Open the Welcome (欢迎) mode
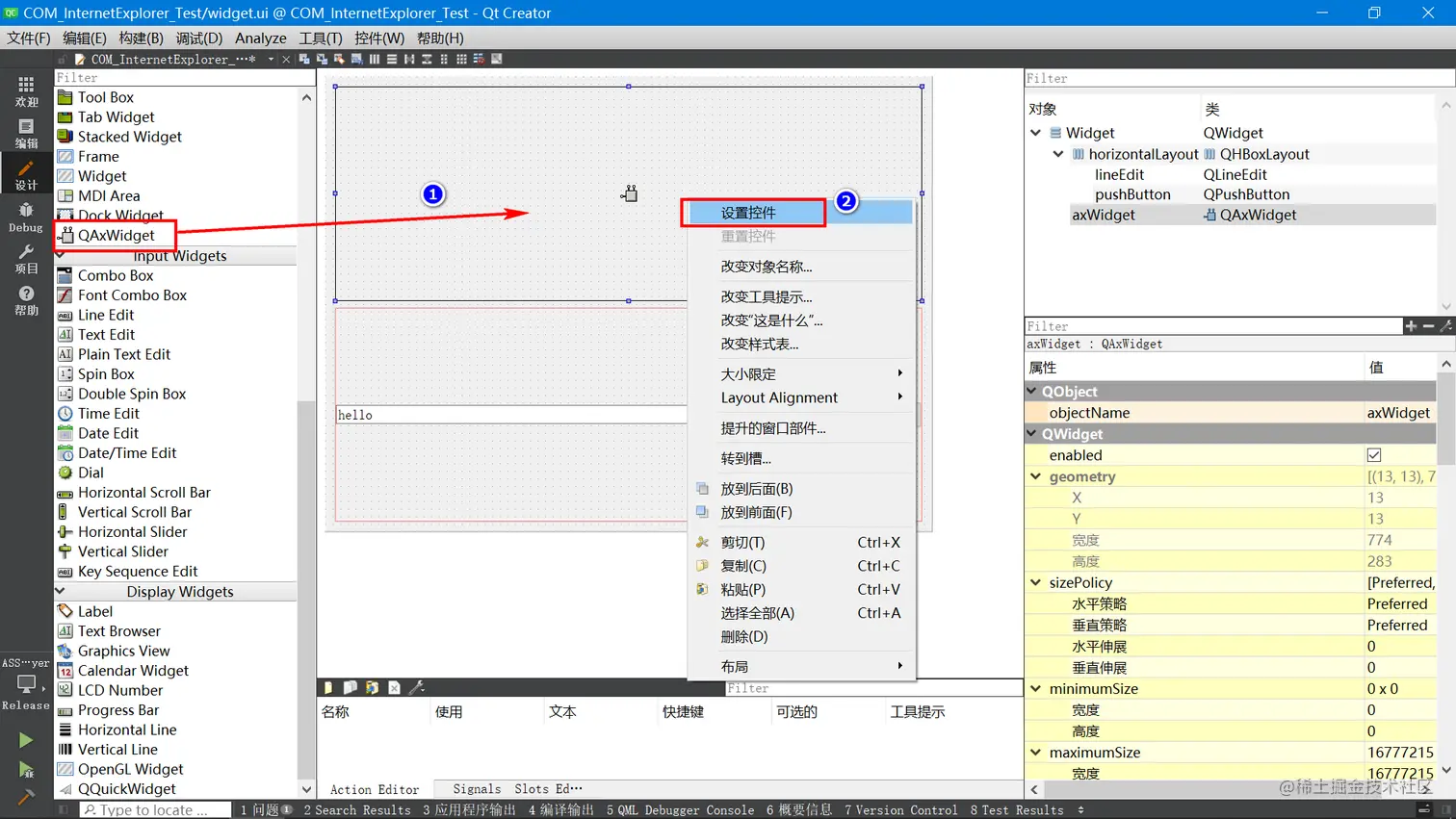The width and height of the screenshot is (1456, 819). tap(26, 91)
